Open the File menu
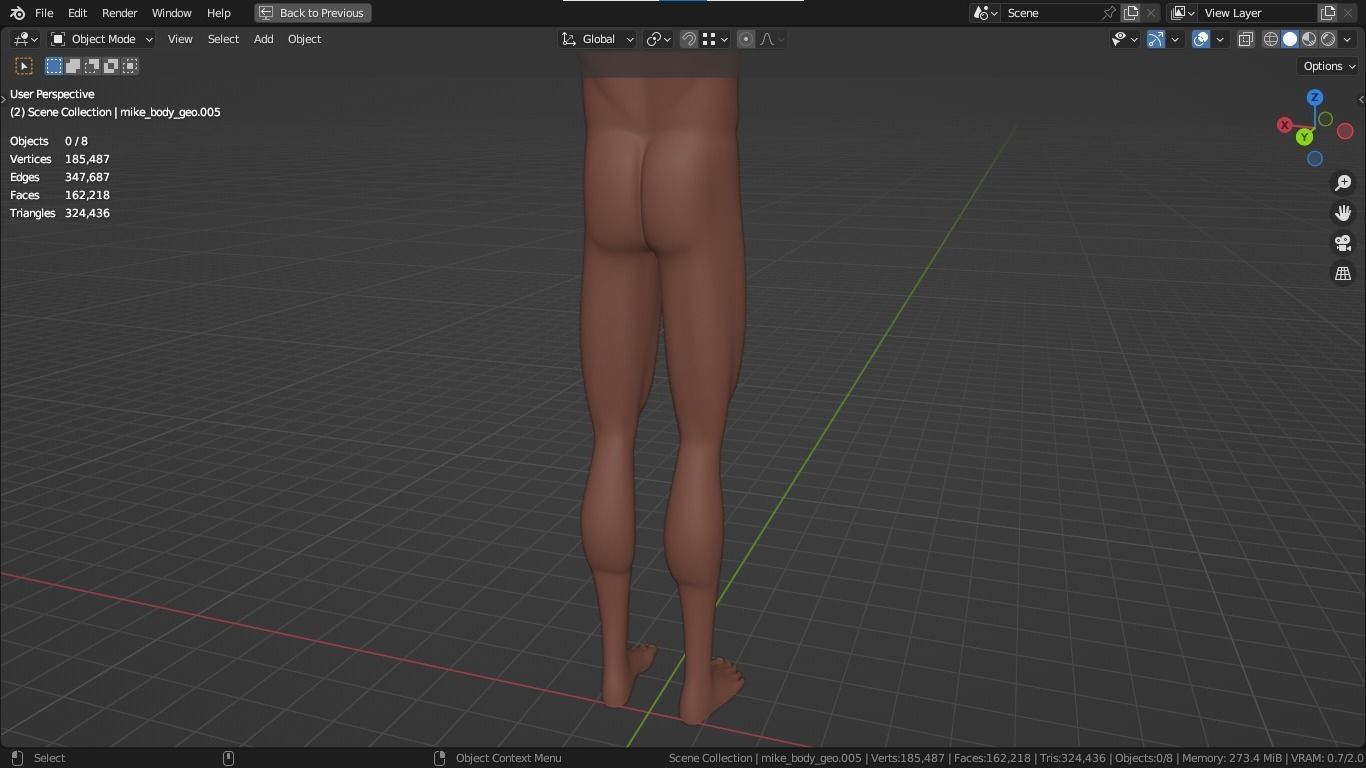Image resolution: width=1366 pixels, height=768 pixels. (x=44, y=13)
